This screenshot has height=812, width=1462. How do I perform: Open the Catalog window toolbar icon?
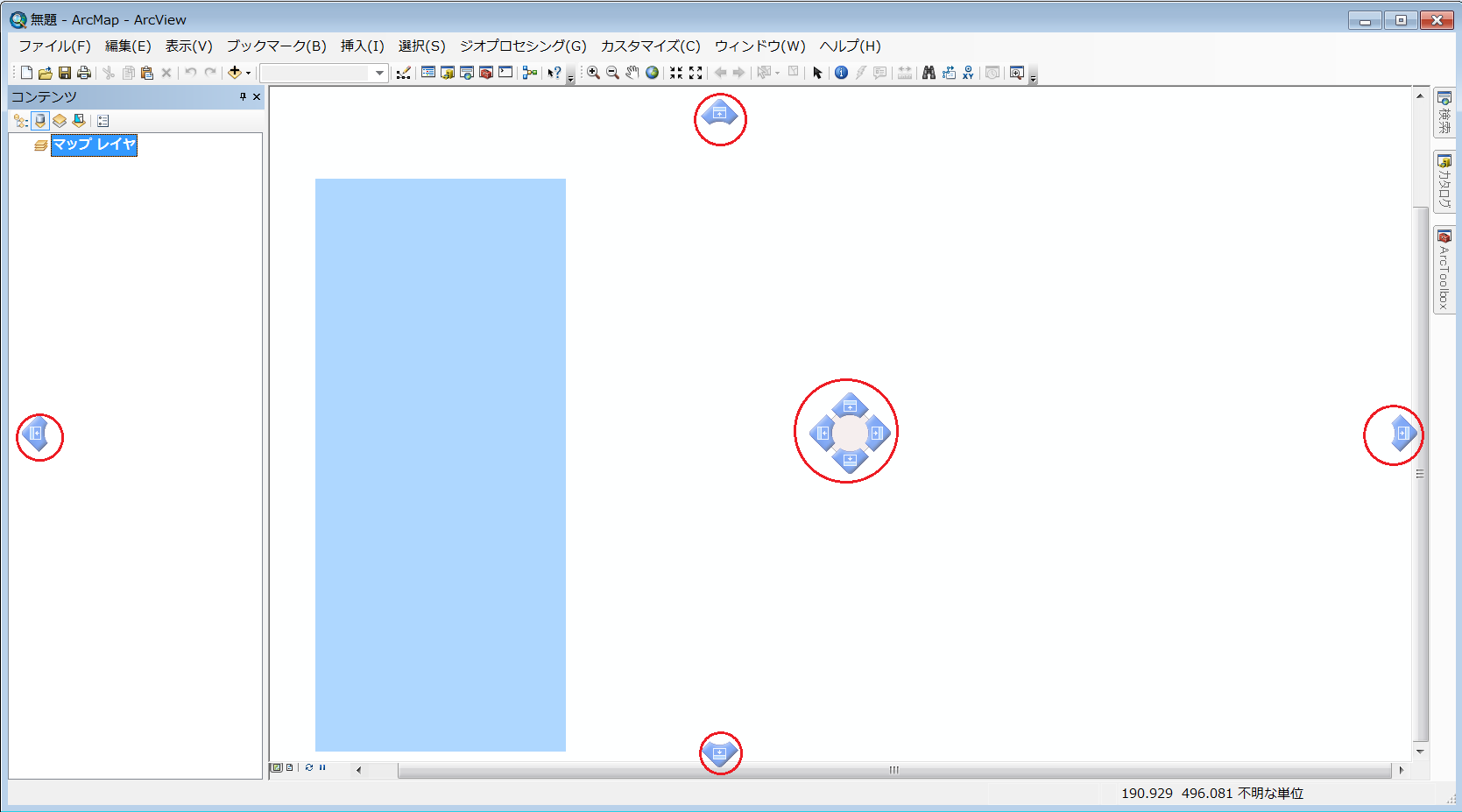click(448, 73)
